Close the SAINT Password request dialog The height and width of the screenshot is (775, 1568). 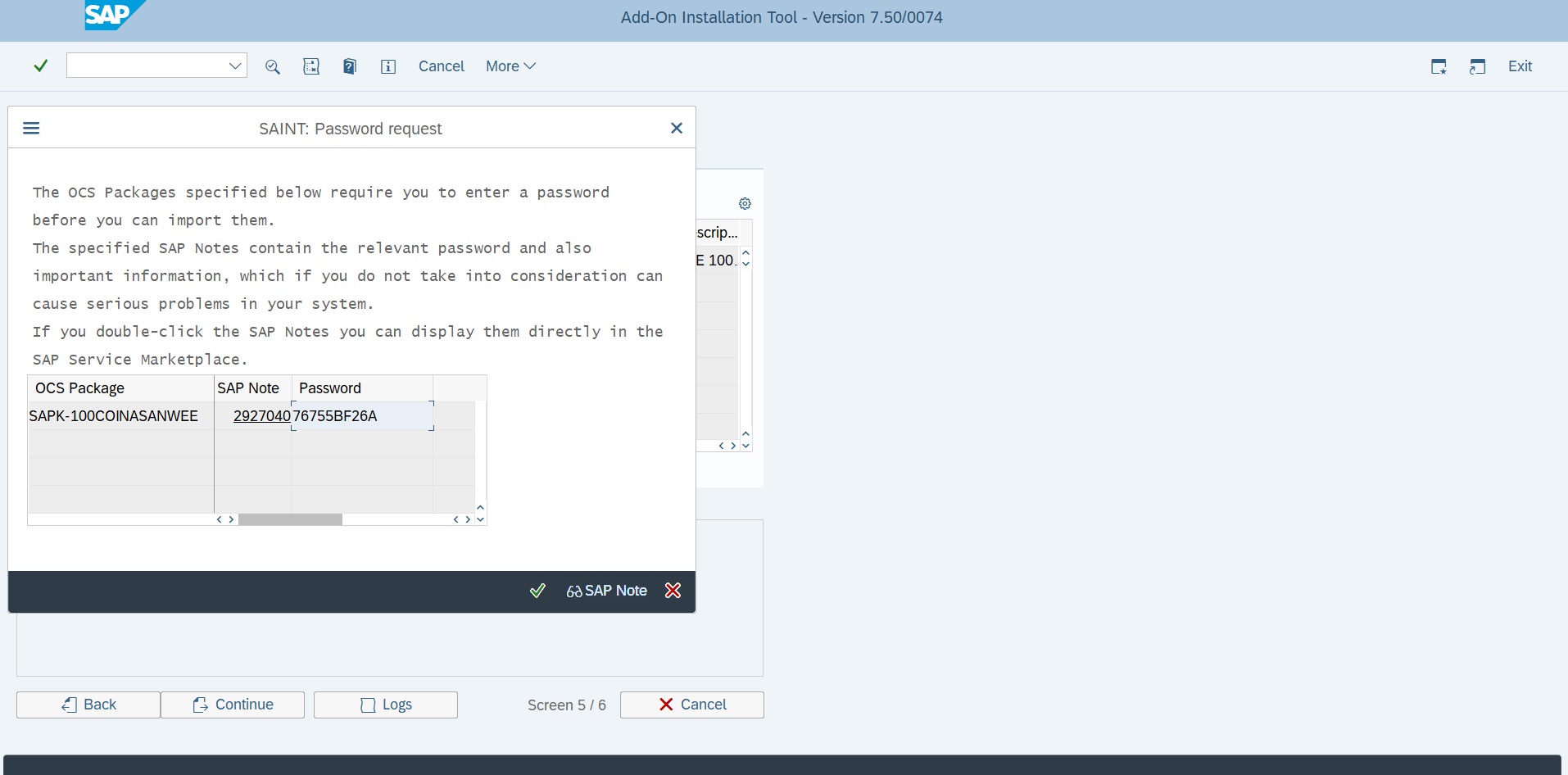pyautogui.click(x=677, y=128)
